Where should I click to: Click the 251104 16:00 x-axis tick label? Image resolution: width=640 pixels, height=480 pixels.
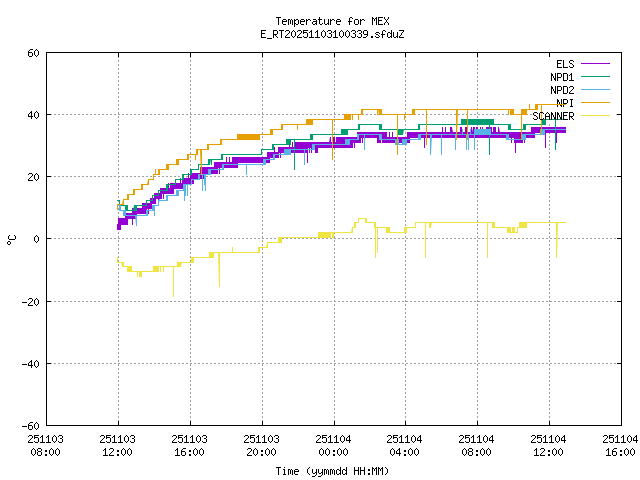(x=619, y=445)
